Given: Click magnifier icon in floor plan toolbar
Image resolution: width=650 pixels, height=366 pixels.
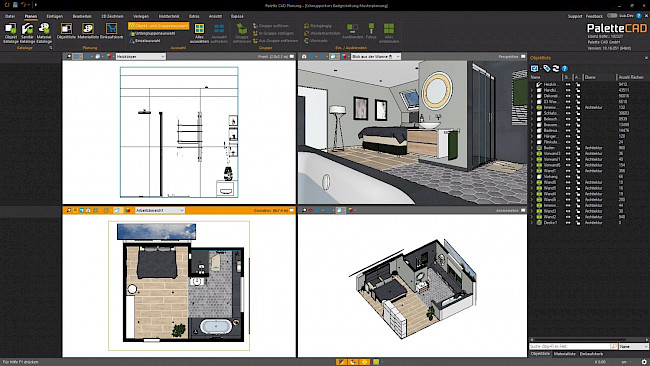Looking at the screenshot, I should 69,211.
